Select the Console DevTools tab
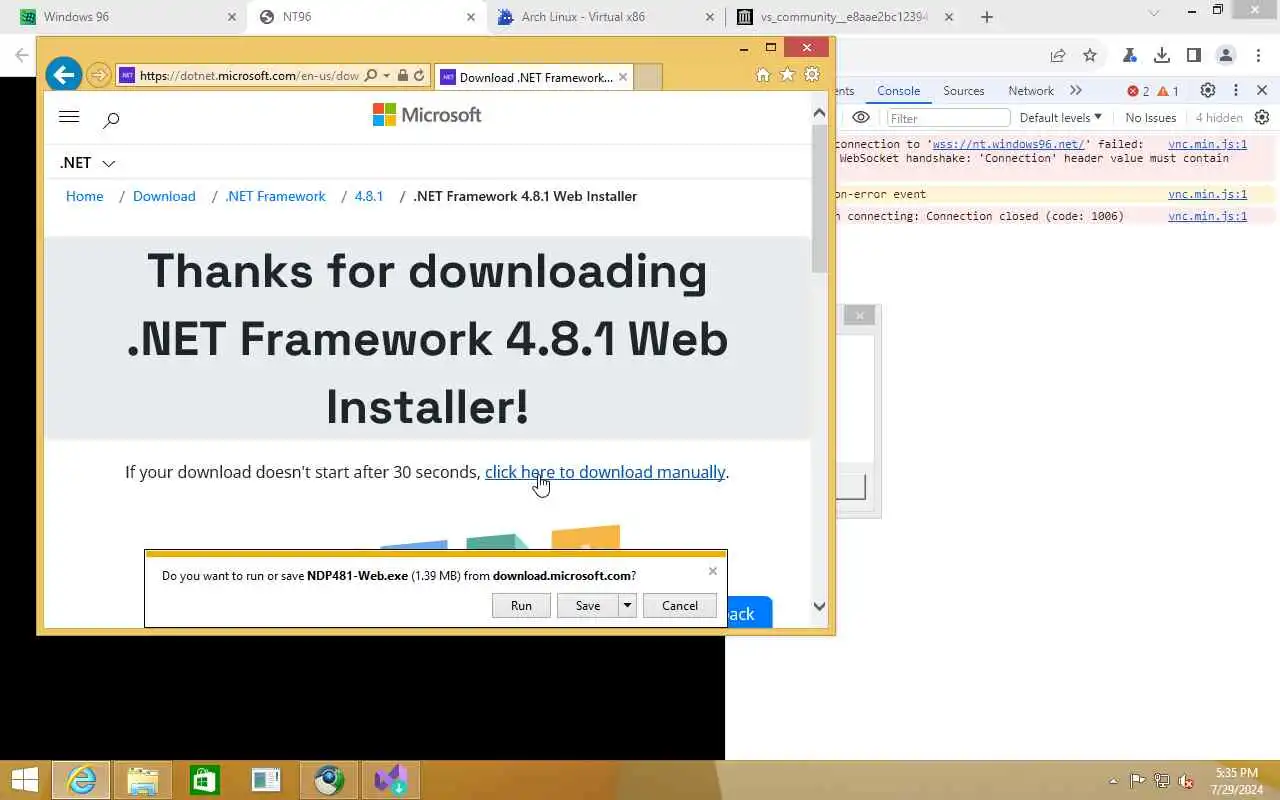Viewport: 1280px width, 800px height. point(898,90)
